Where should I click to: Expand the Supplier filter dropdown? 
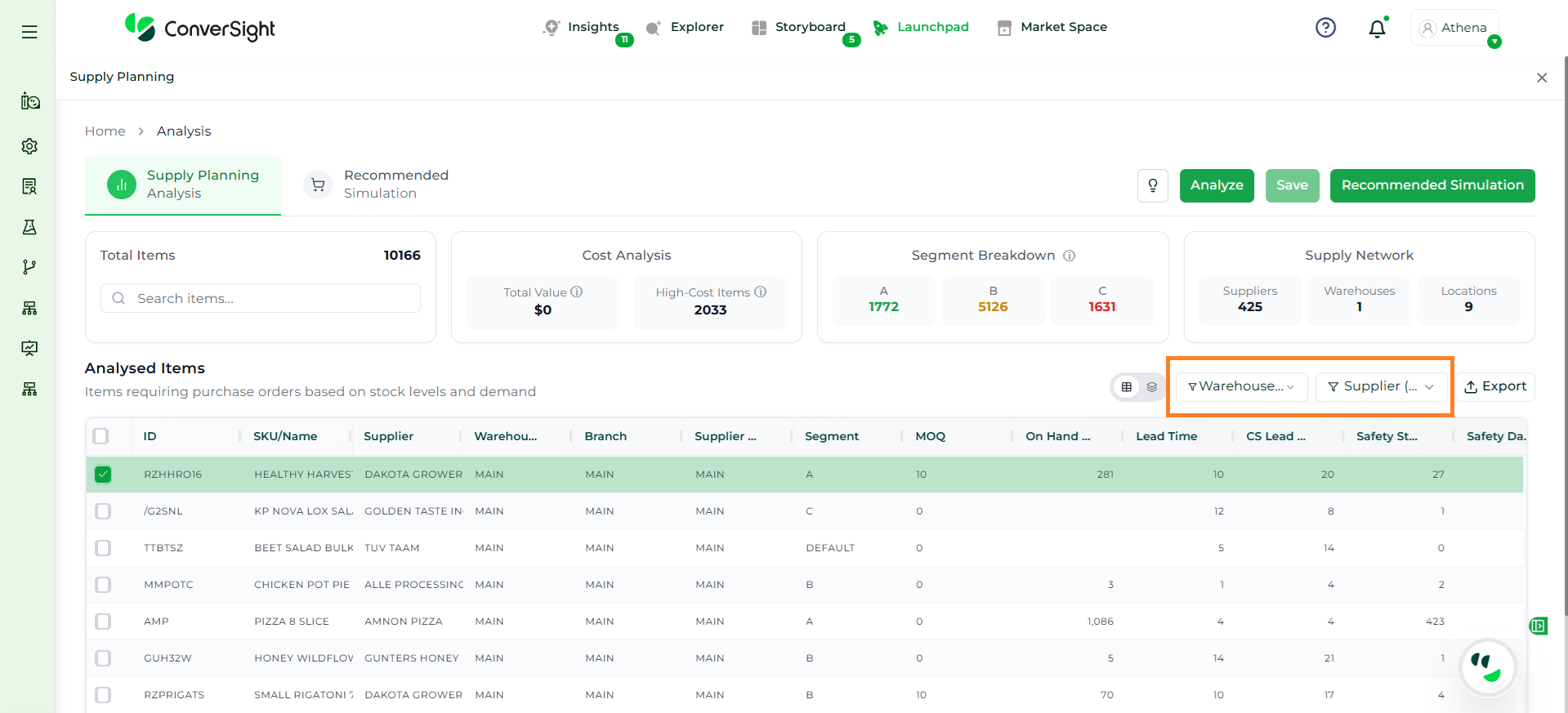pyautogui.click(x=1380, y=386)
